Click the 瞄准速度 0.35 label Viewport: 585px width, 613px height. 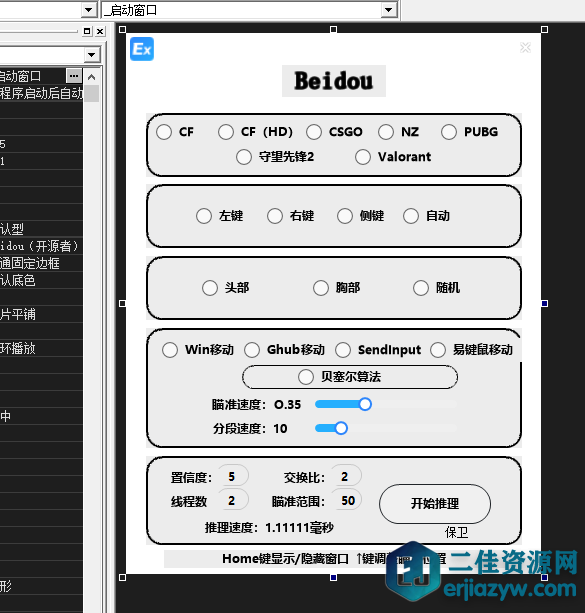[x=256, y=405]
